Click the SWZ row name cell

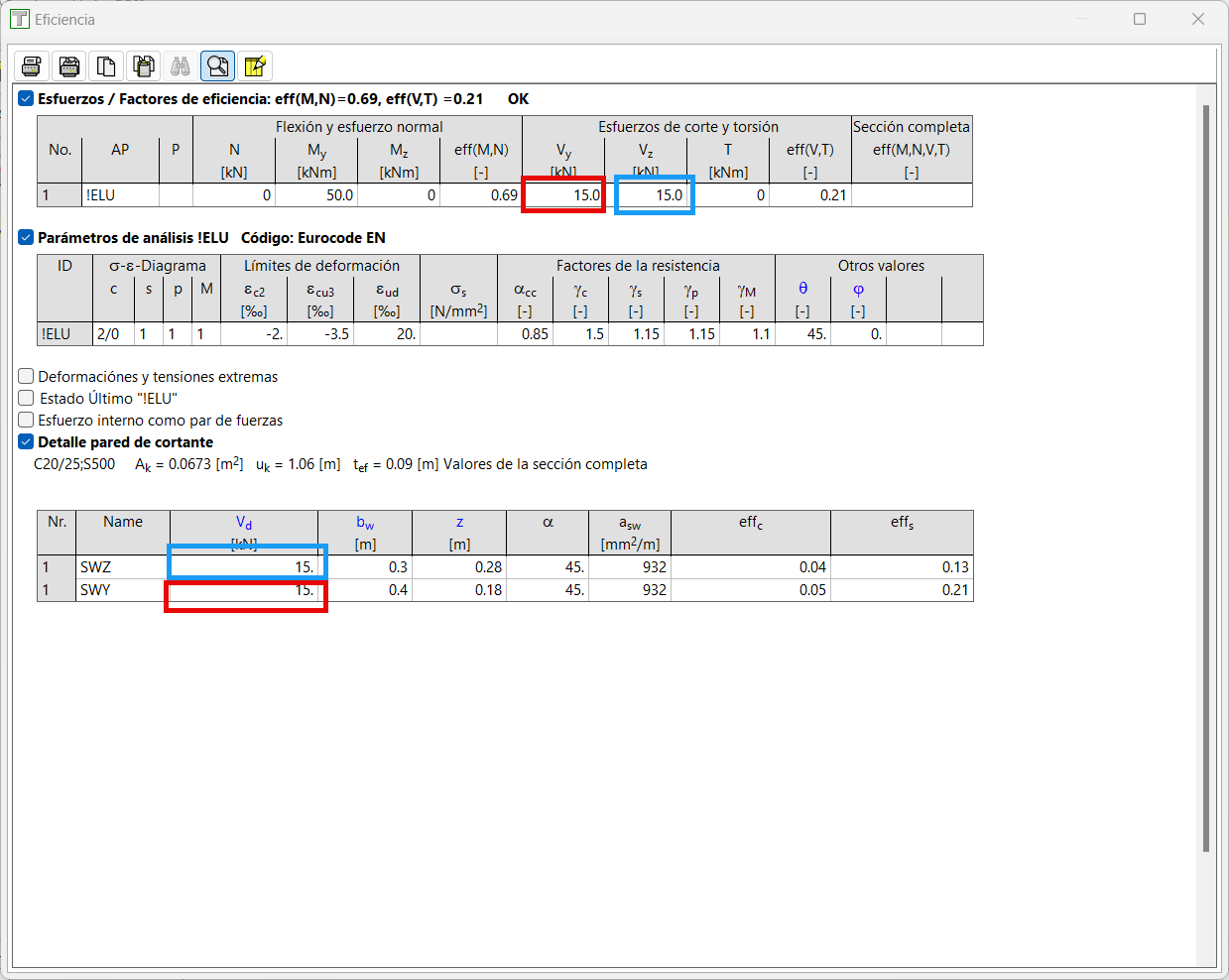point(123,567)
